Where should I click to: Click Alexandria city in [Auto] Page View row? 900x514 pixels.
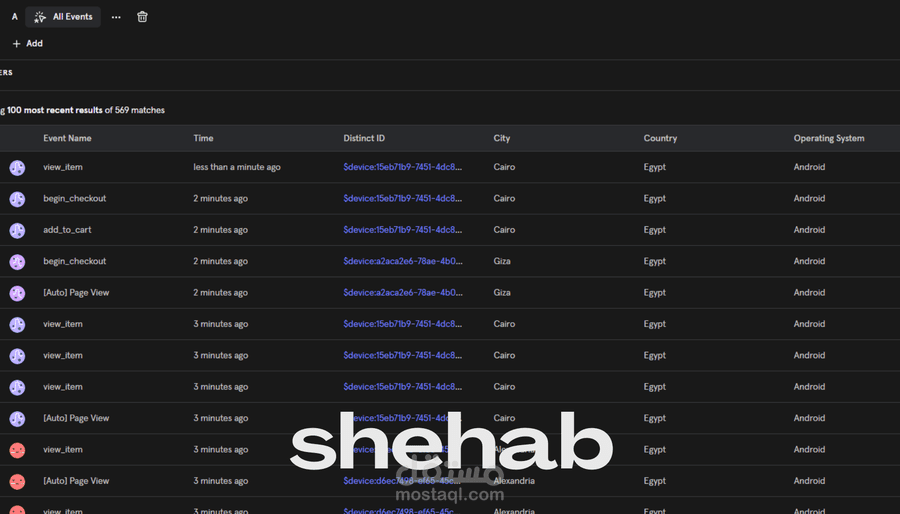(514, 481)
